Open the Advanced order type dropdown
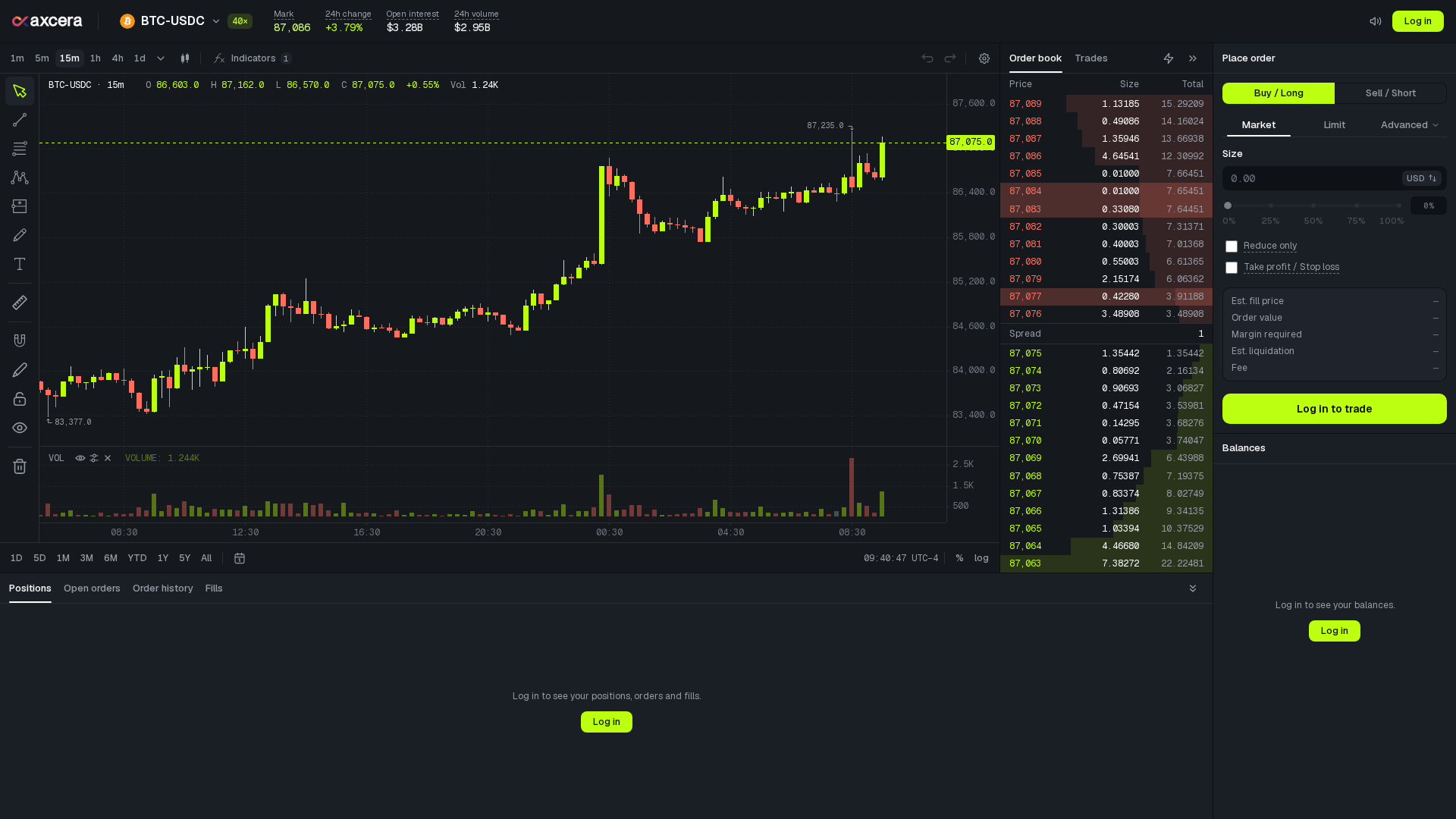This screenshot has width=1456, height=819. tap(1409, 125)
